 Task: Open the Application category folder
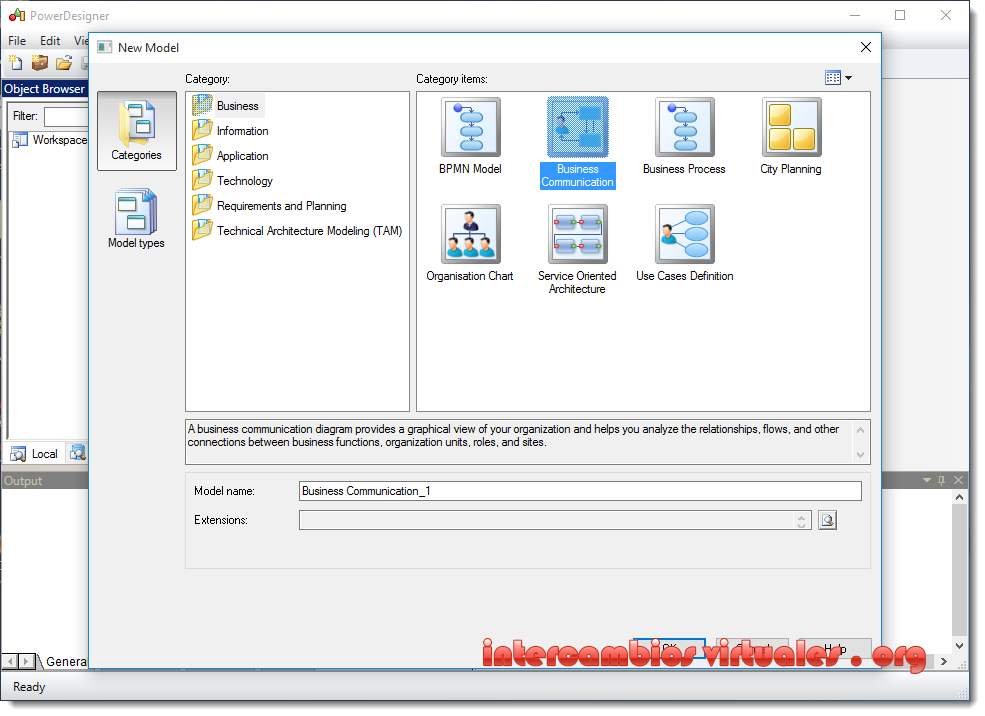click(x=231, y=156)
